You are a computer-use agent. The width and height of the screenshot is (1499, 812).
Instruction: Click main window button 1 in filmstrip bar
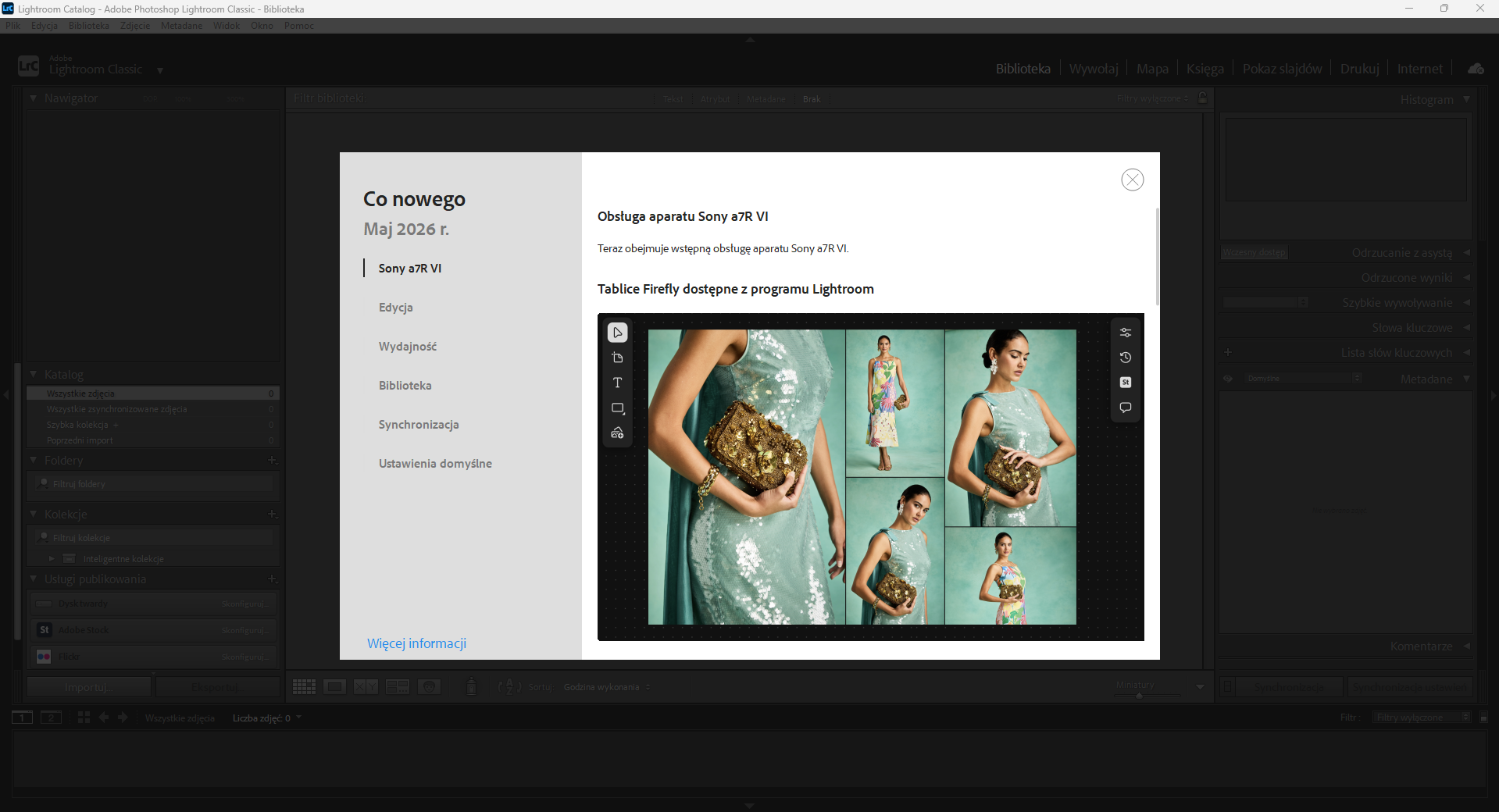pyautogui.click(x=22, y=718)
